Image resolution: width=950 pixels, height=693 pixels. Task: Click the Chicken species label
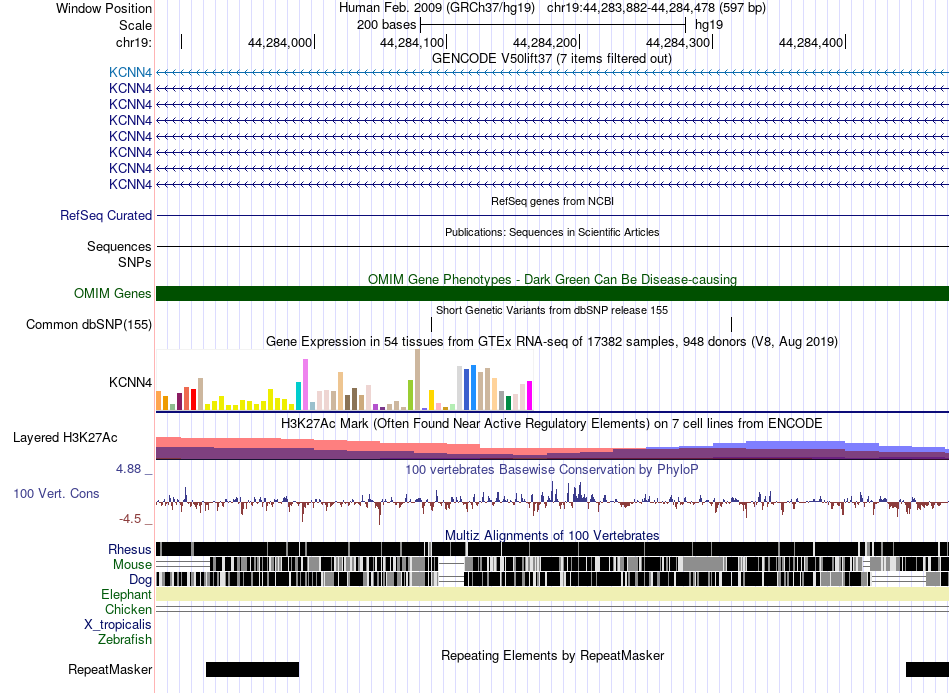(x=128, y=609)
